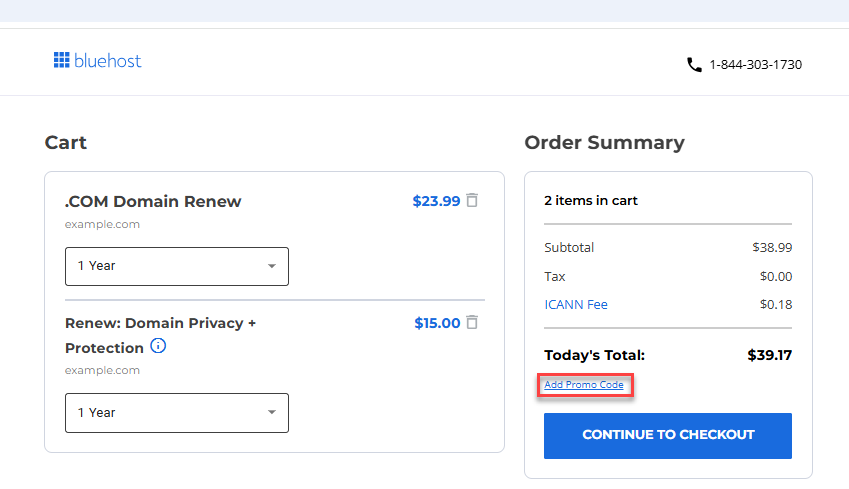Click the $15.00 price
The image size is (849, 489).
pos(437,323)
